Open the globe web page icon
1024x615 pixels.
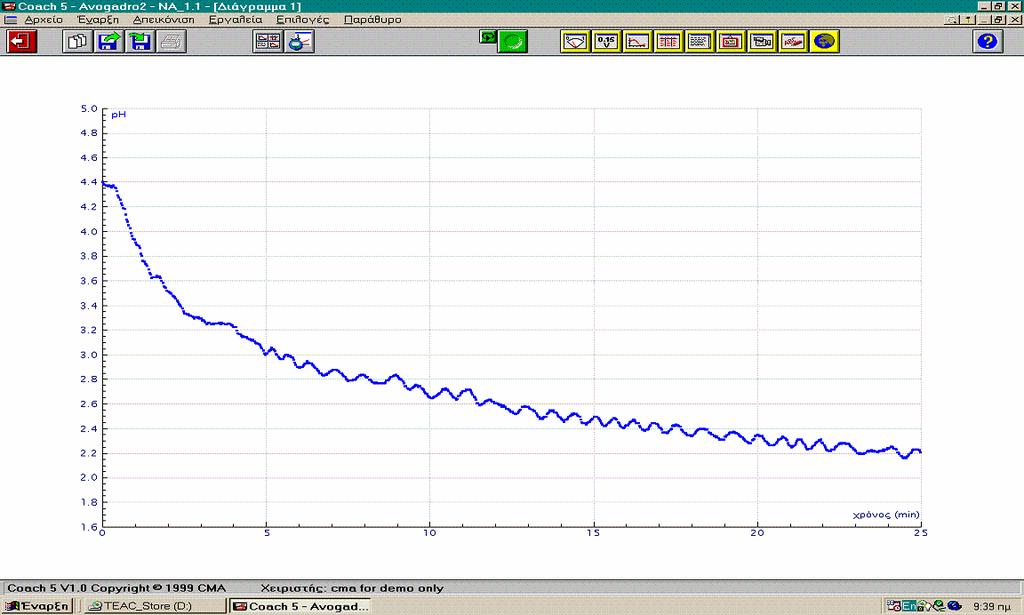pos(824,42)
